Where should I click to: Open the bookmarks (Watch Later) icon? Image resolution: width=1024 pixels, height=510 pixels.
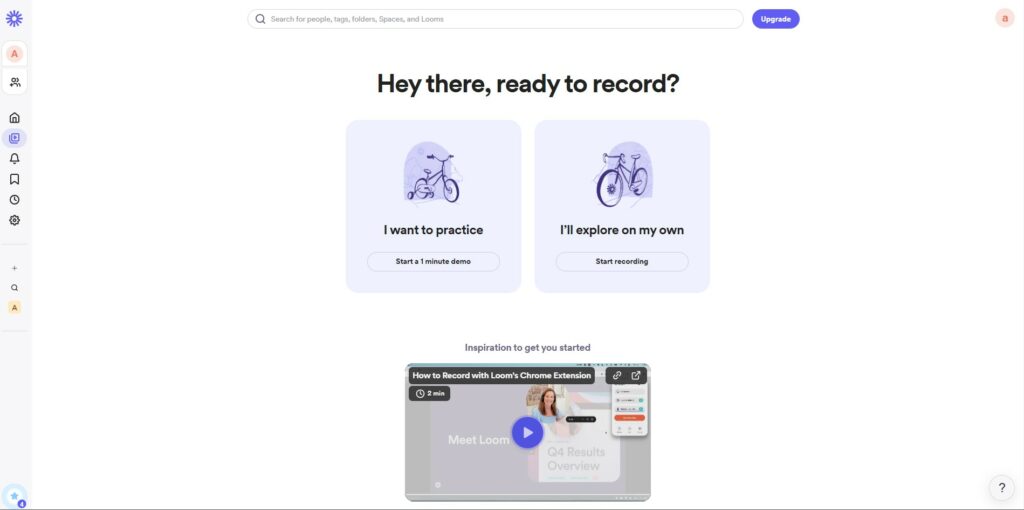14,179
